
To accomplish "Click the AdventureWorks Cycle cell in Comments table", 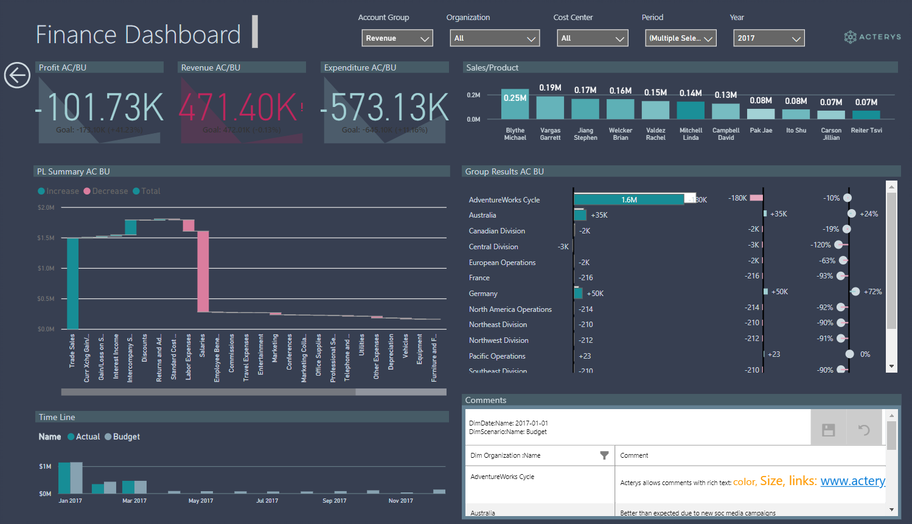I will point(540,486).
